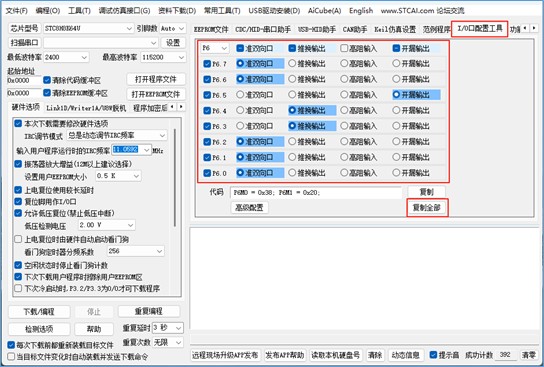Click the 扫描串口 button
The image size is (544, 367).
pos(24,43)
